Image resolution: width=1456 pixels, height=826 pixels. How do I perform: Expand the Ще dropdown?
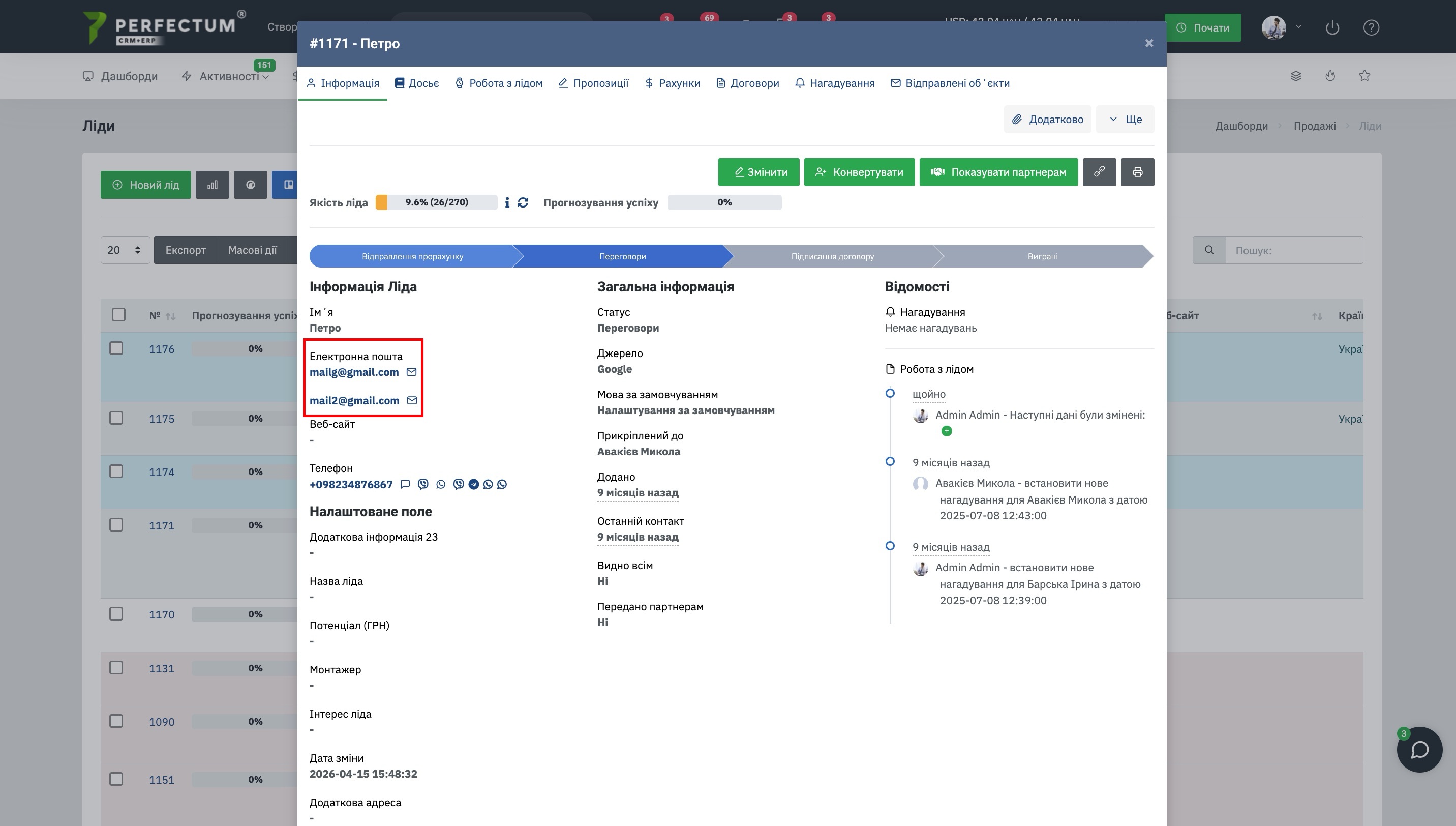(x=1125, y=119)
